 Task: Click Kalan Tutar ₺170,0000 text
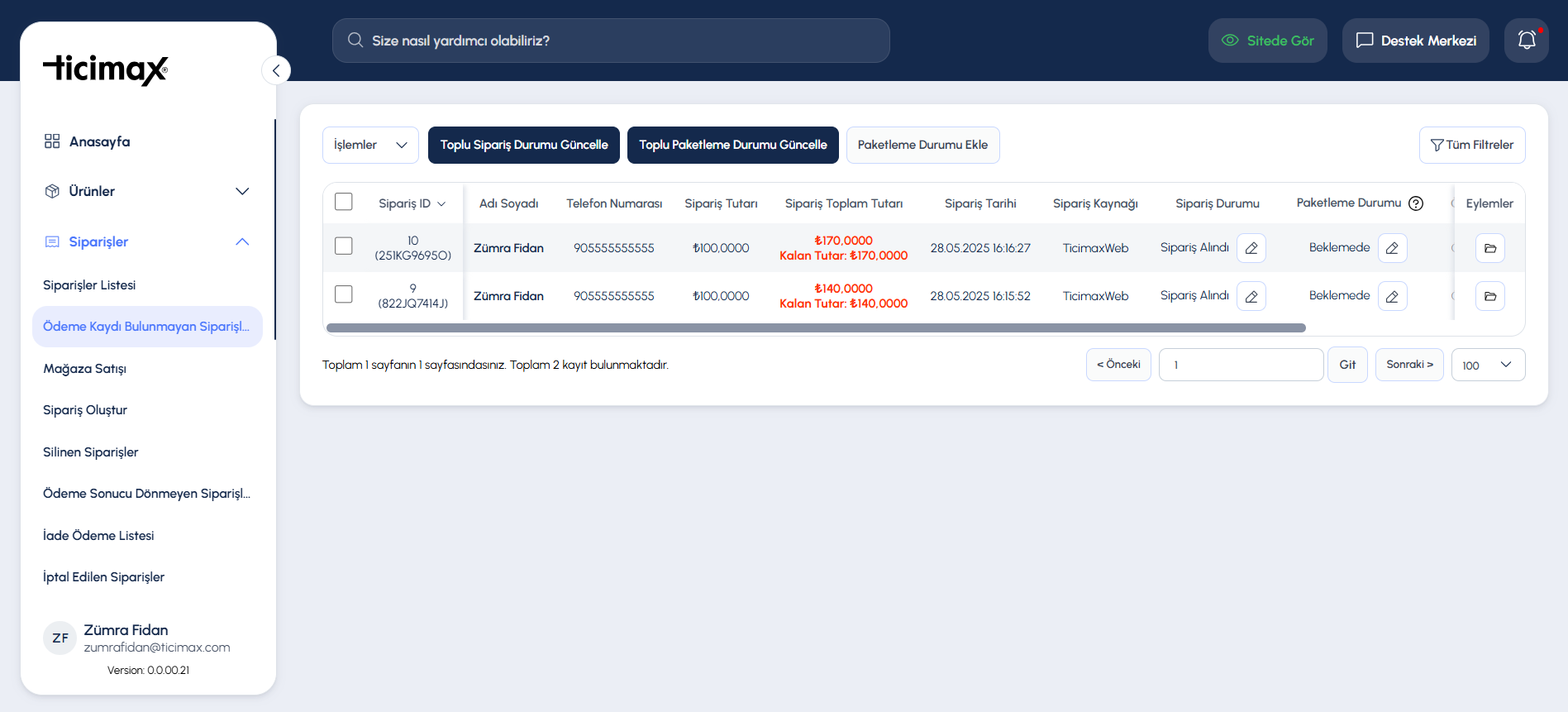click(x=843, y=256)
